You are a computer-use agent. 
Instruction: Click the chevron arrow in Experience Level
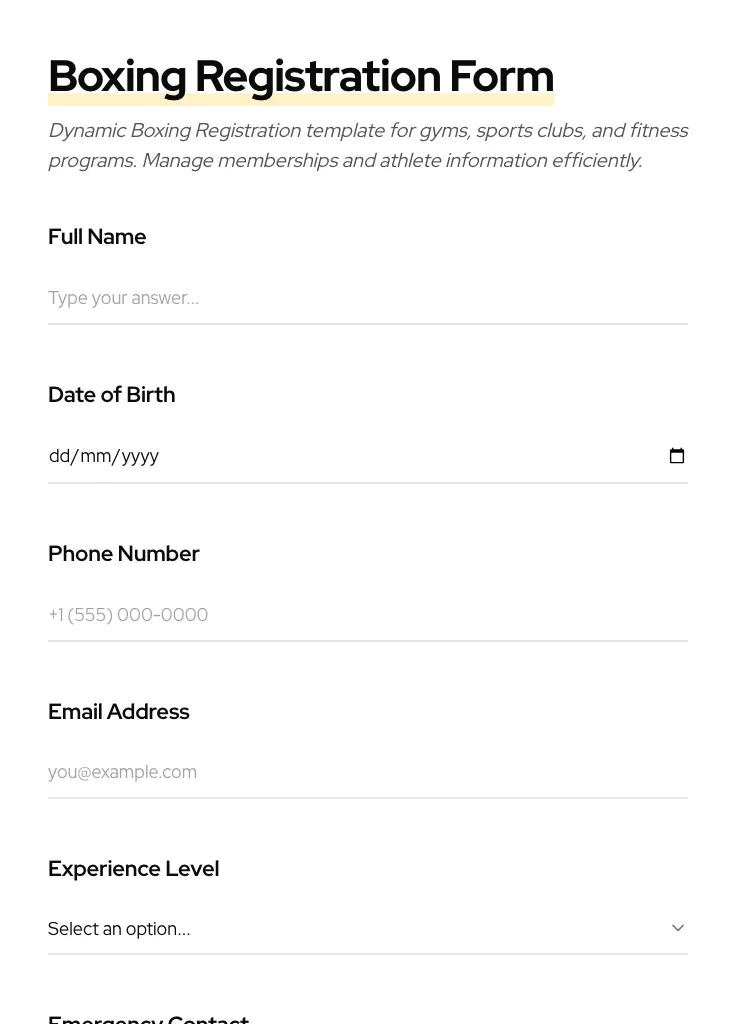(x=678, y=928)
